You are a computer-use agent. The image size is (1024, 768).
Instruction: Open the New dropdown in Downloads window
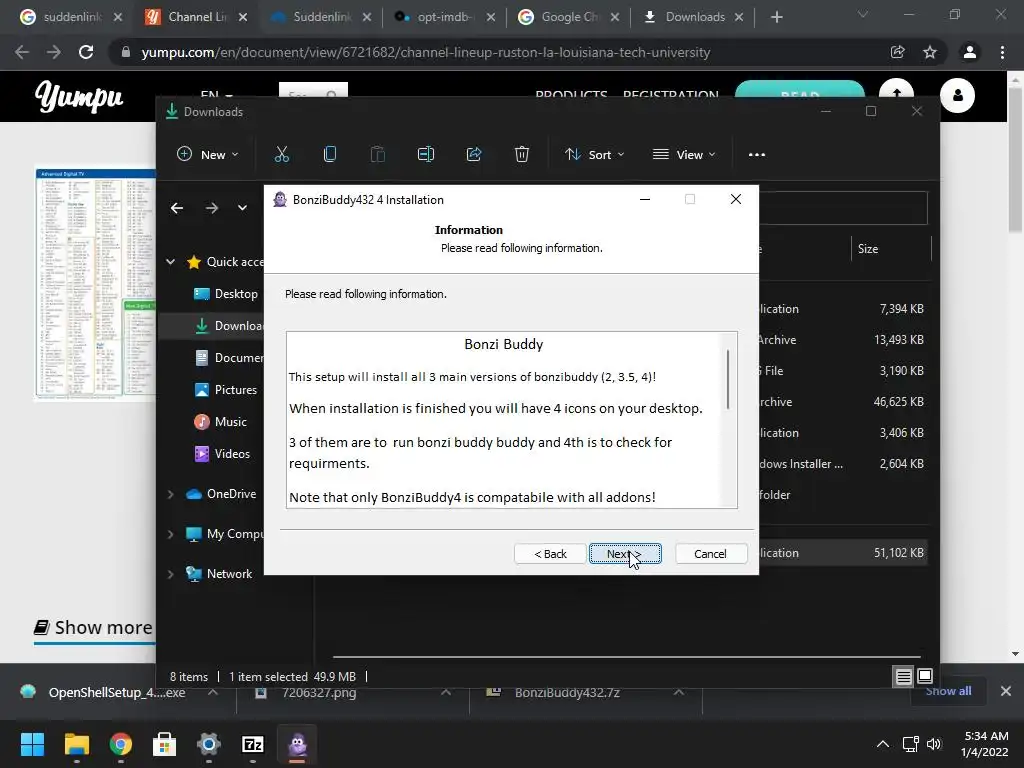click(208, 154)
